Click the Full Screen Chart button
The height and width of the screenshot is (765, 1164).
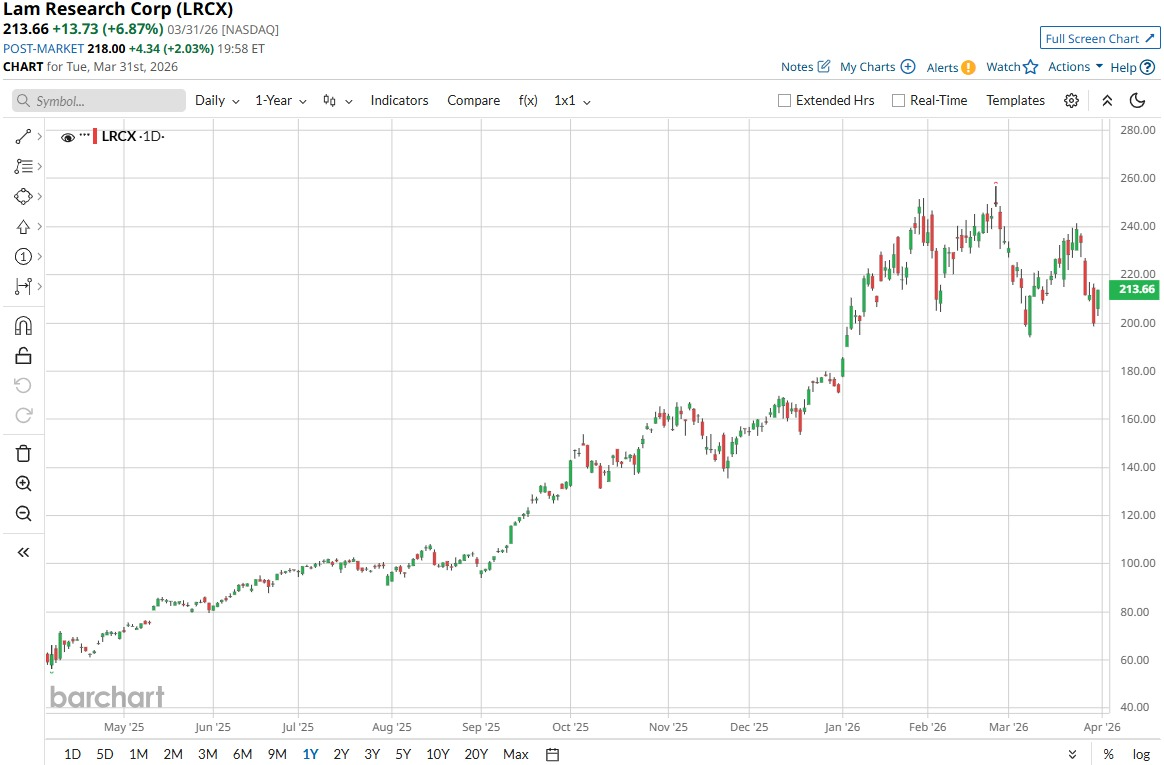tap(1099, 38)
